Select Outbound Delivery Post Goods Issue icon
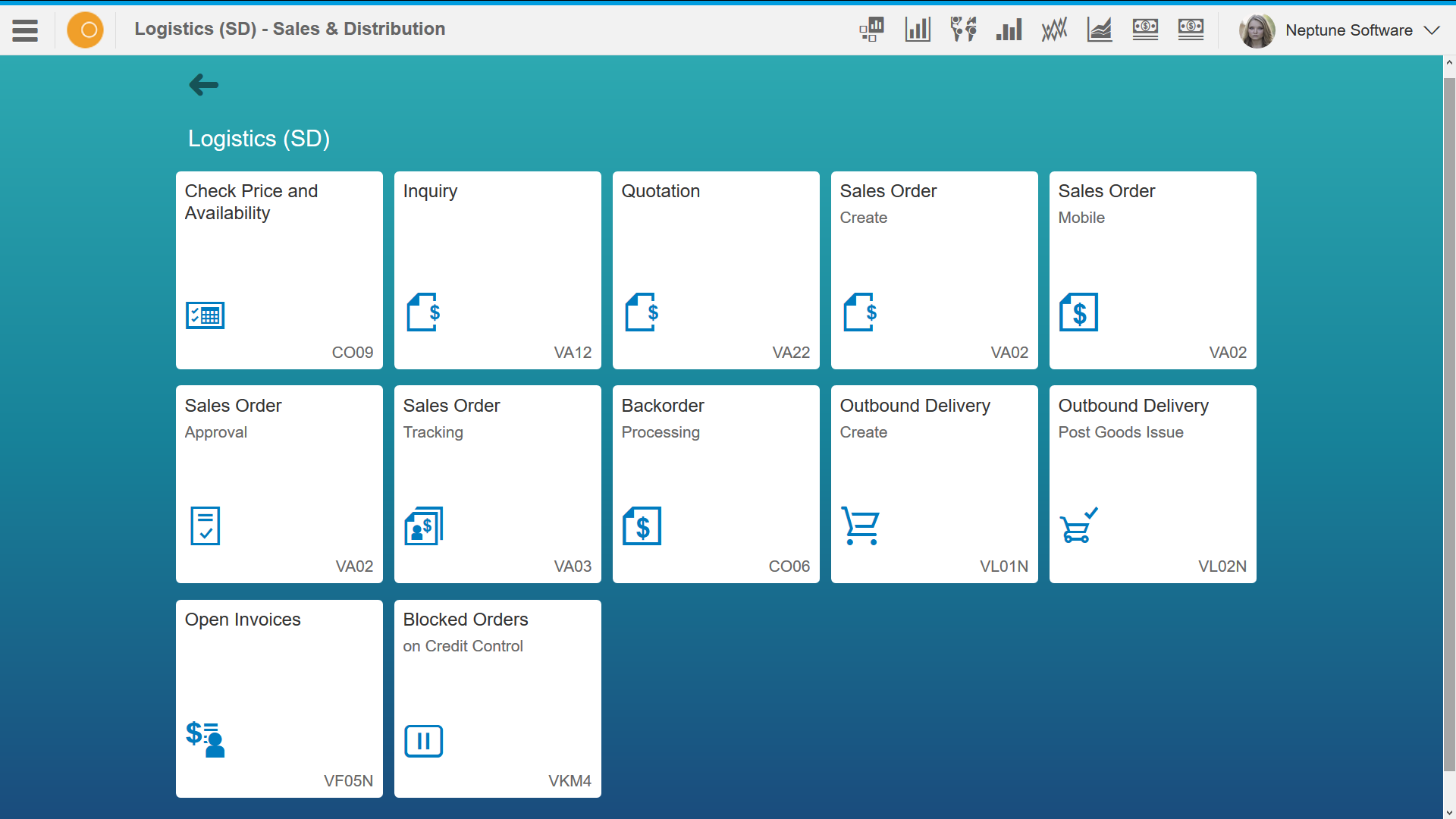Image resolution: width=1456 pixels, height=819 pixels. [x=1078, y=524]
